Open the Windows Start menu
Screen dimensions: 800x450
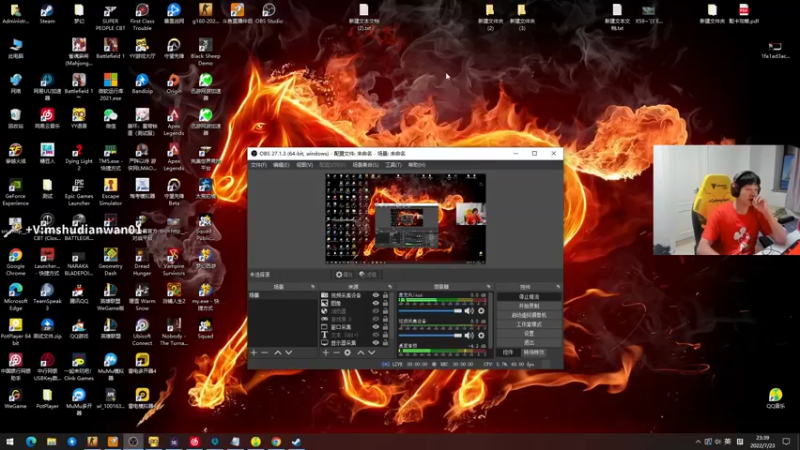pyautogui.click(x=10, y=441)
